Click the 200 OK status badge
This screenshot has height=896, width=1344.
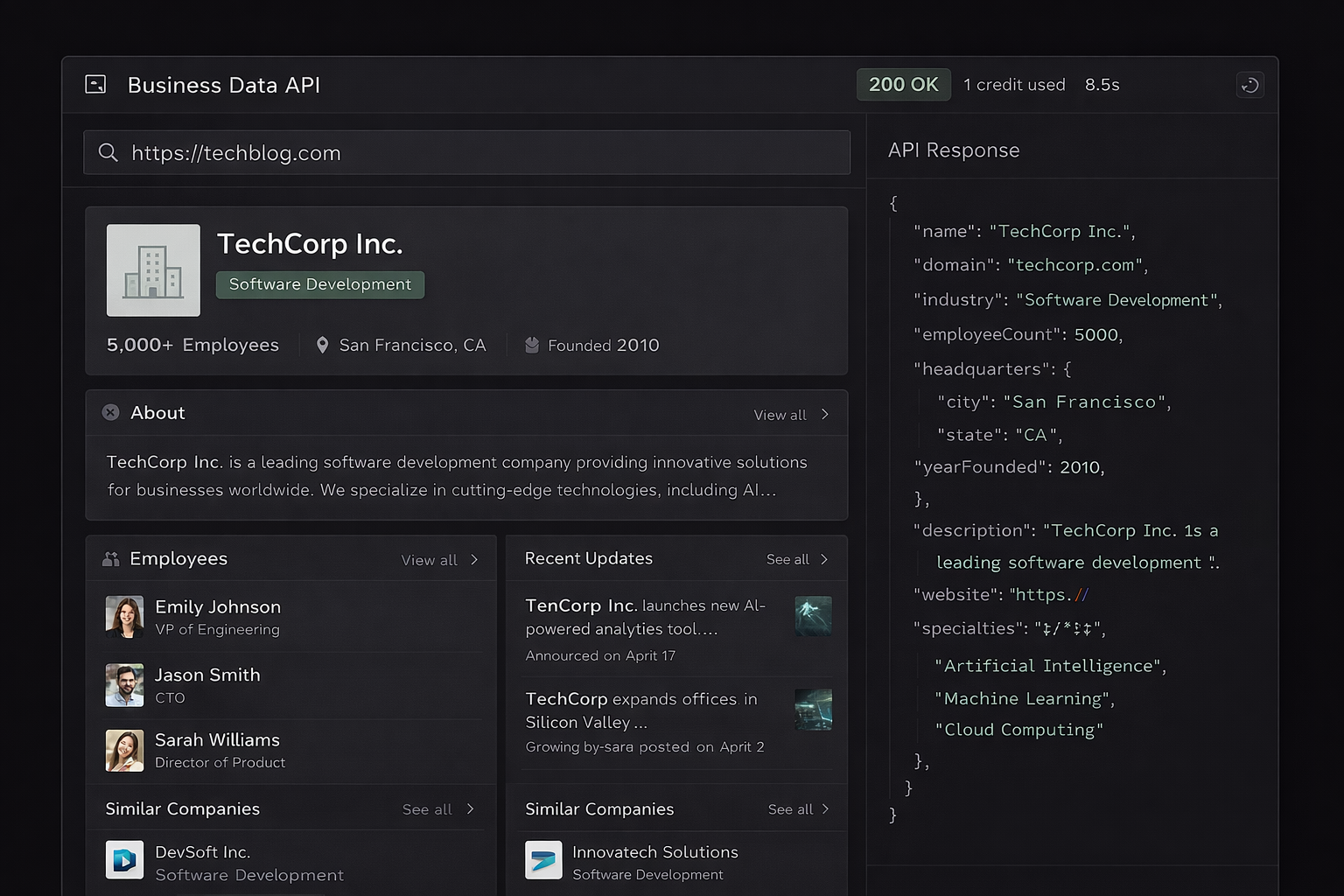(903, 84)
